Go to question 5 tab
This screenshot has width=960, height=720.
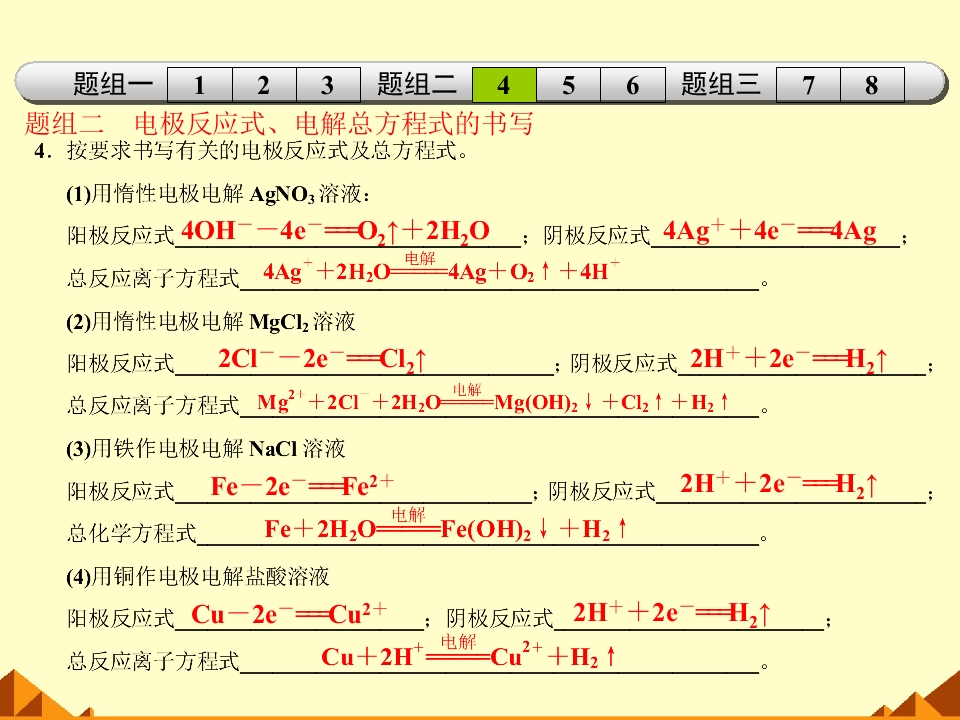coord(568,84)
